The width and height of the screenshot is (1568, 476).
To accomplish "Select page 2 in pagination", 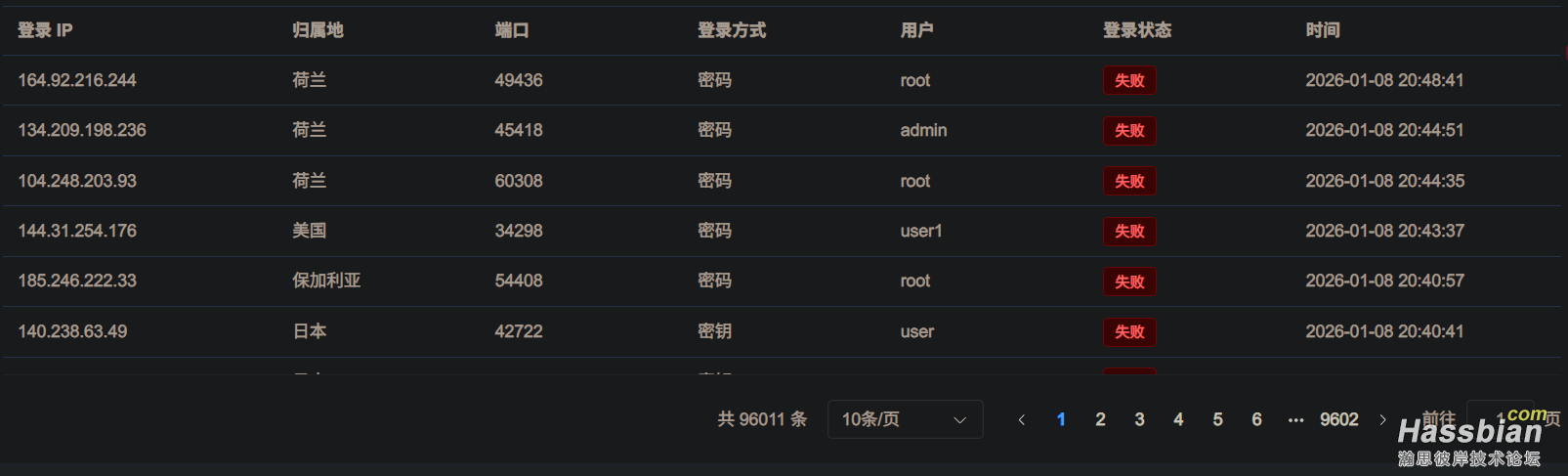I will point(1100,420).
